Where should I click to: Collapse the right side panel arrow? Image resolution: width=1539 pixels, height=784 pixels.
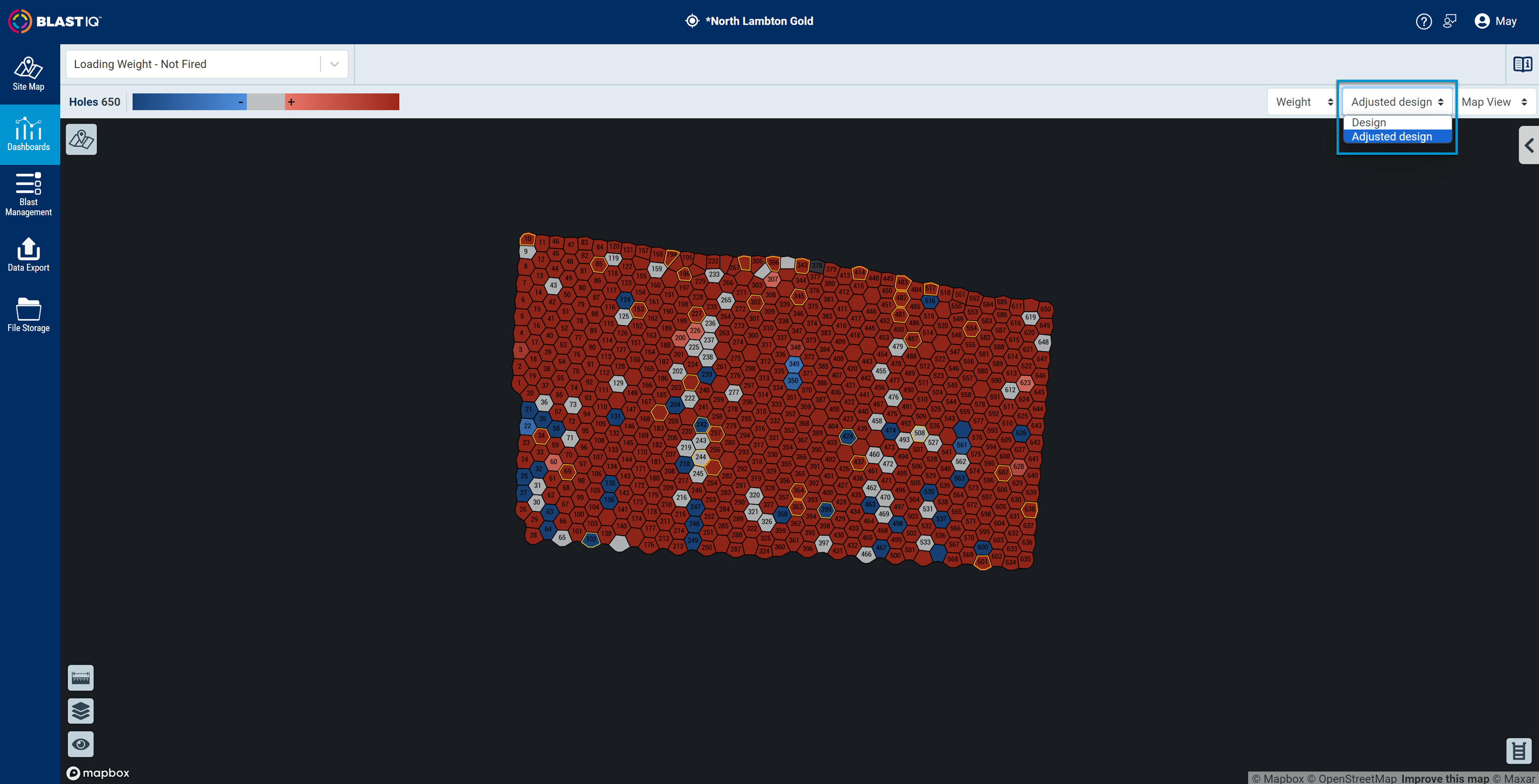click(x=1529, y=145)
